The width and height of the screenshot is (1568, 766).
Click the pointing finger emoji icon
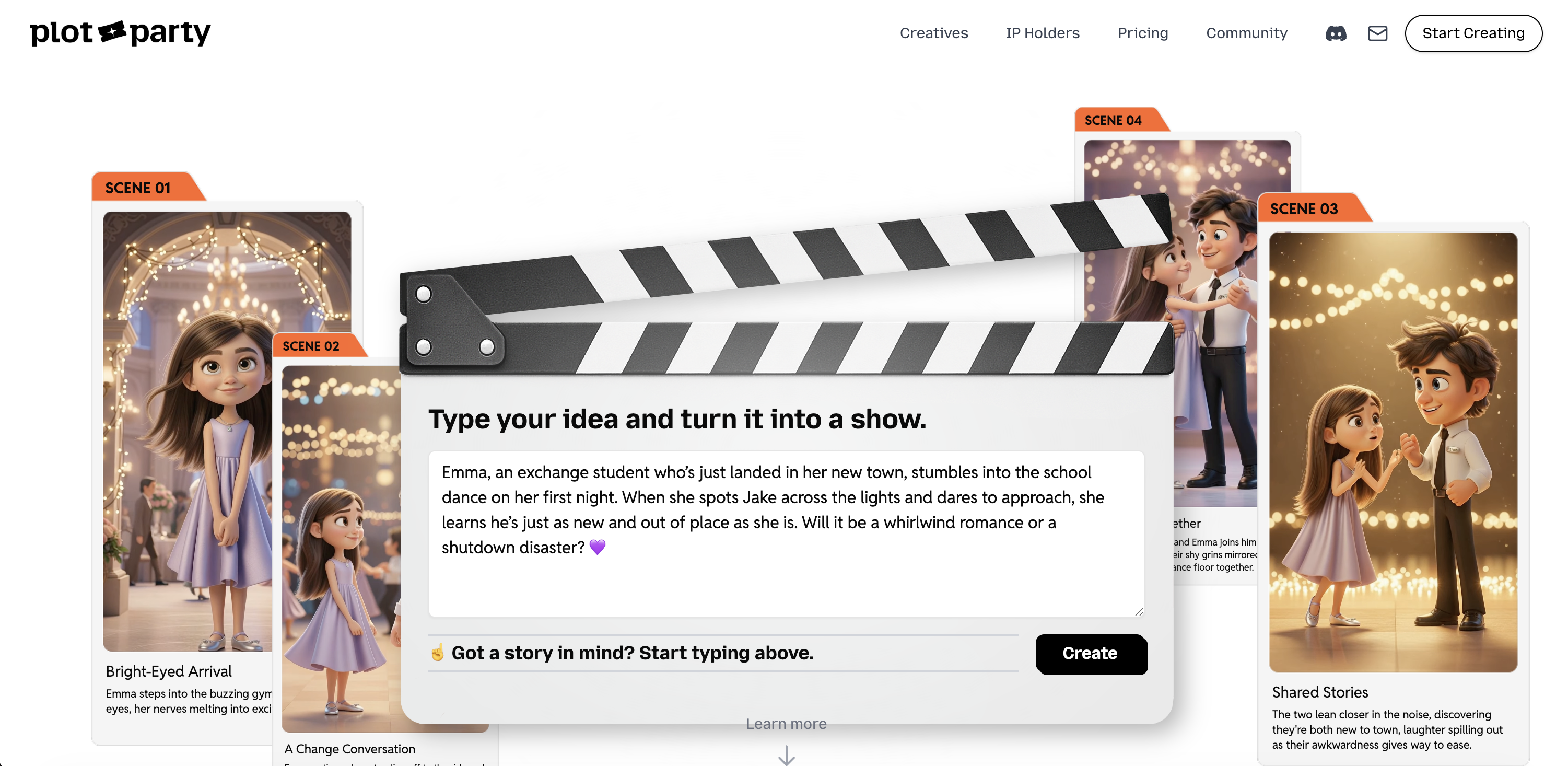tap(437, 653)
